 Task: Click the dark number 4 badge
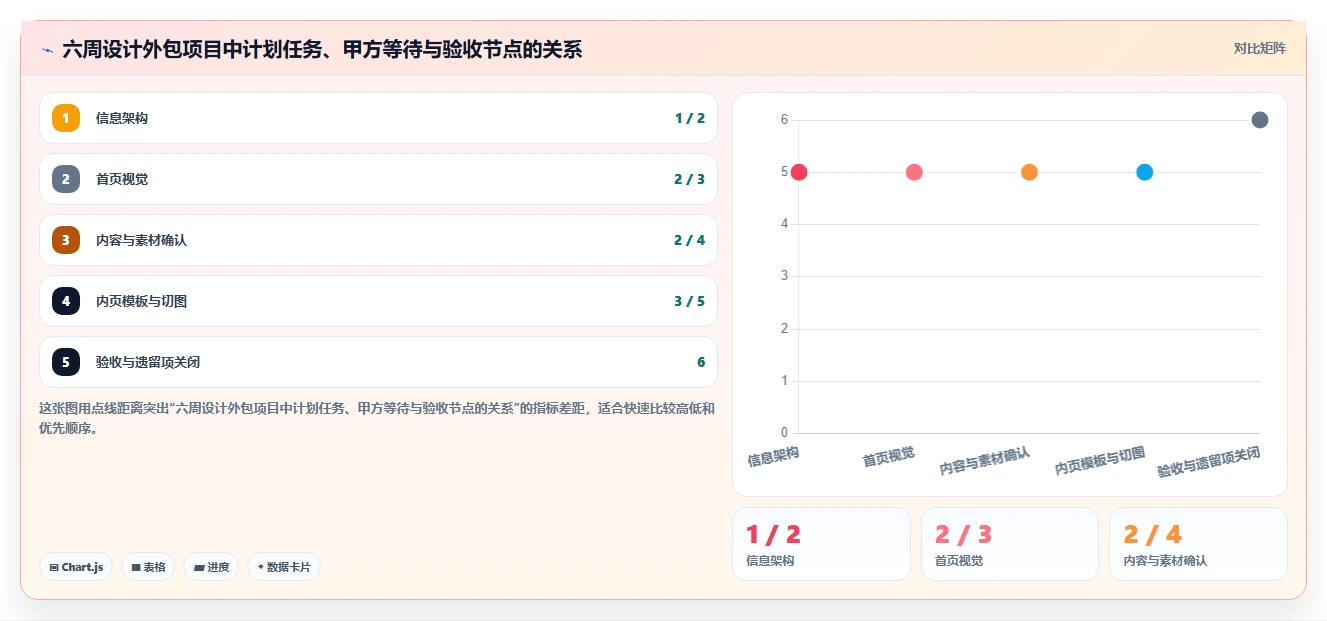66,301
